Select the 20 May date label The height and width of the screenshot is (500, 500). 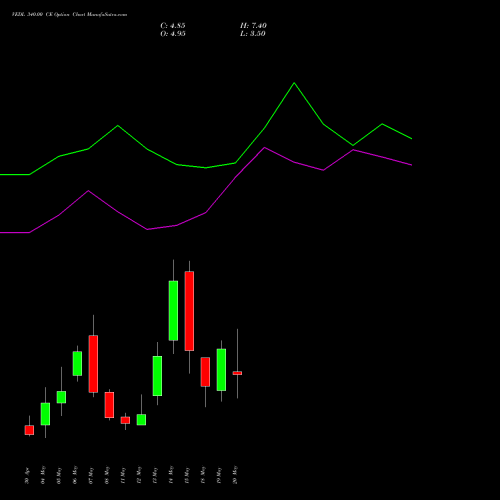(235, 475)
